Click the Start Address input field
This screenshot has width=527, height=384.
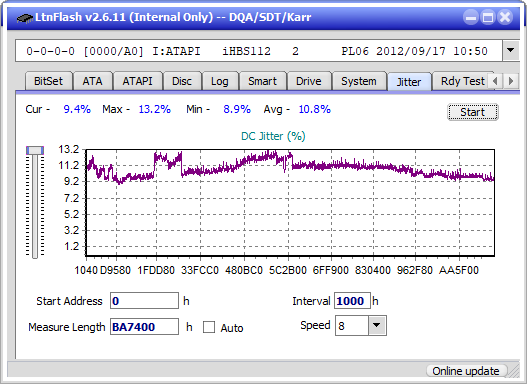145,300
